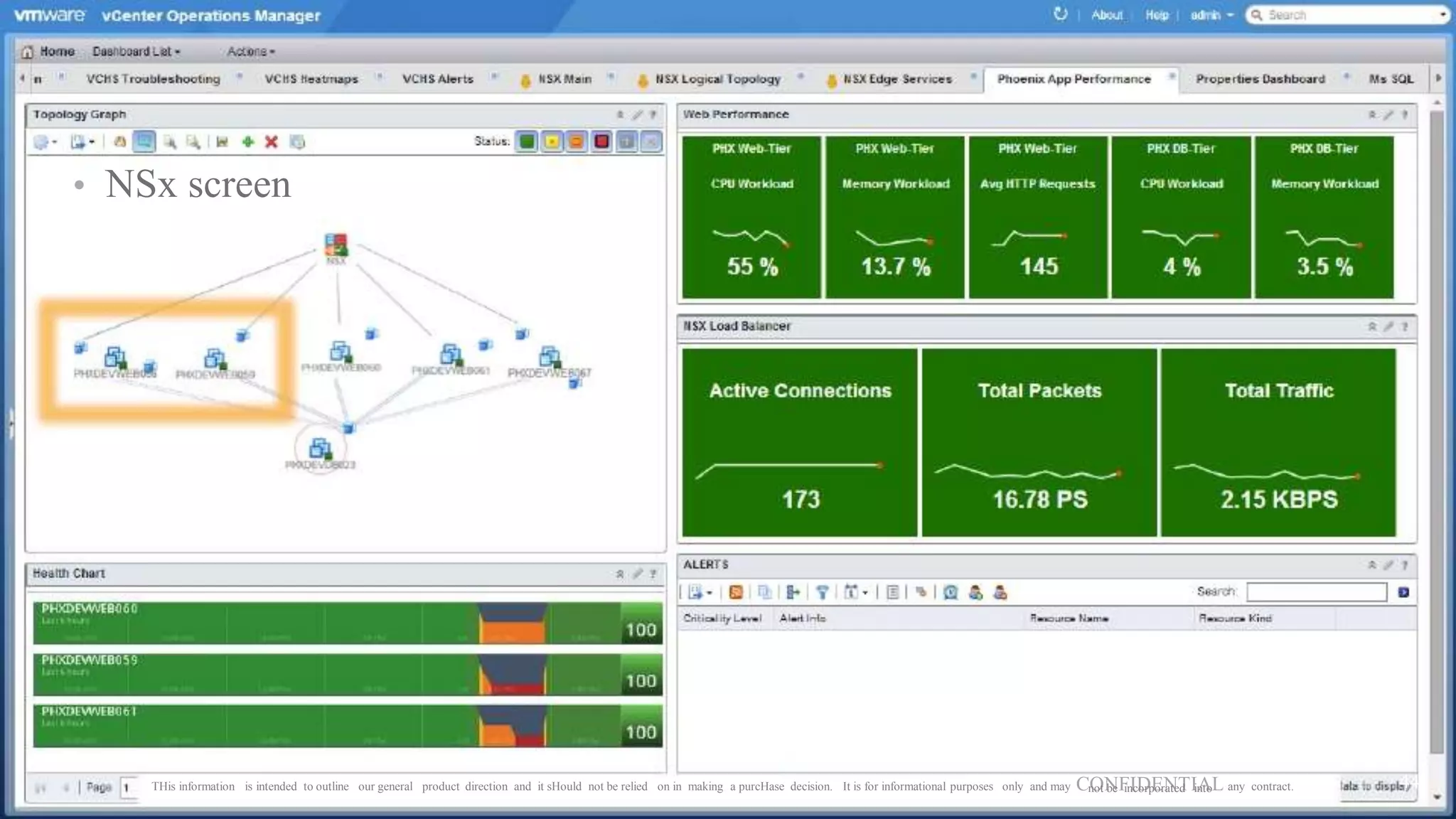1456x819 pixels.
Task: Click the red X remove icon in Topology Graph
Action: [271, 142]
